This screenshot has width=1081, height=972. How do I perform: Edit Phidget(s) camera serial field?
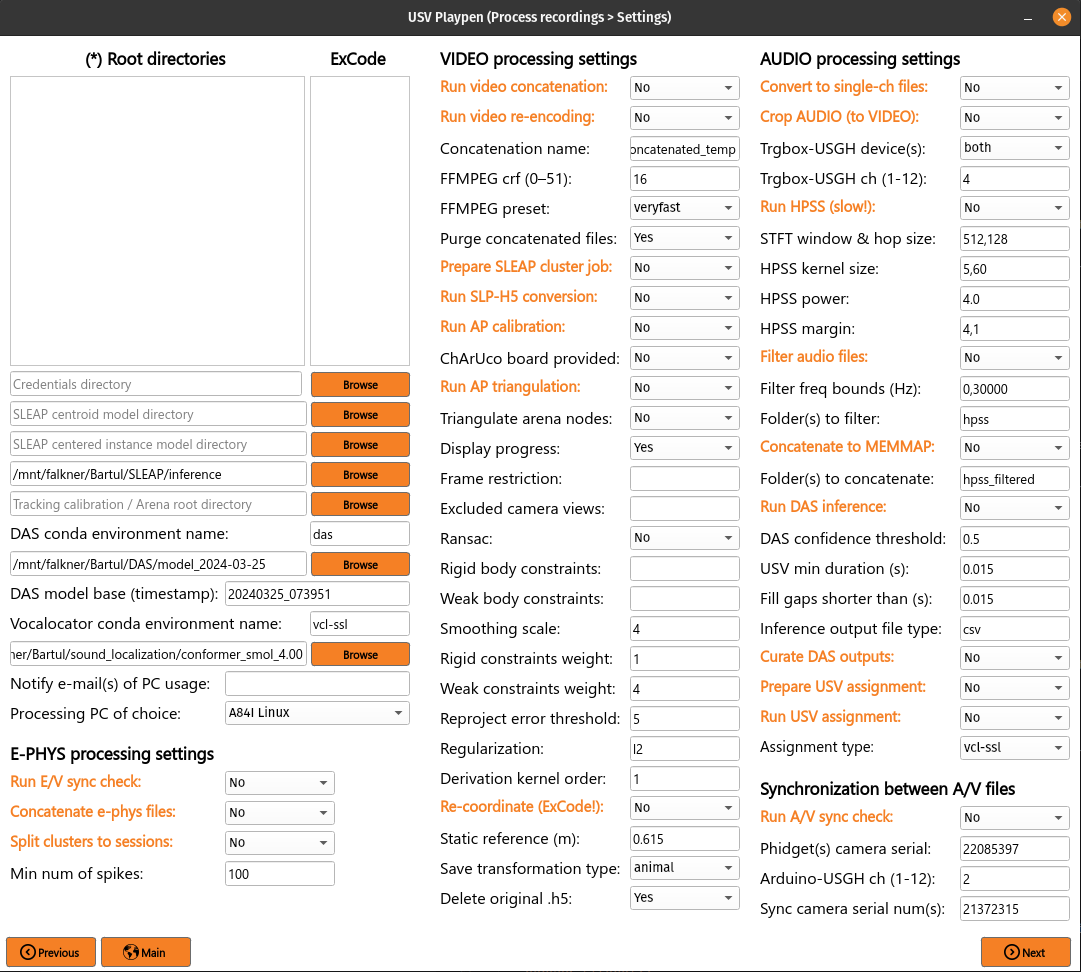click(1014, 849)
